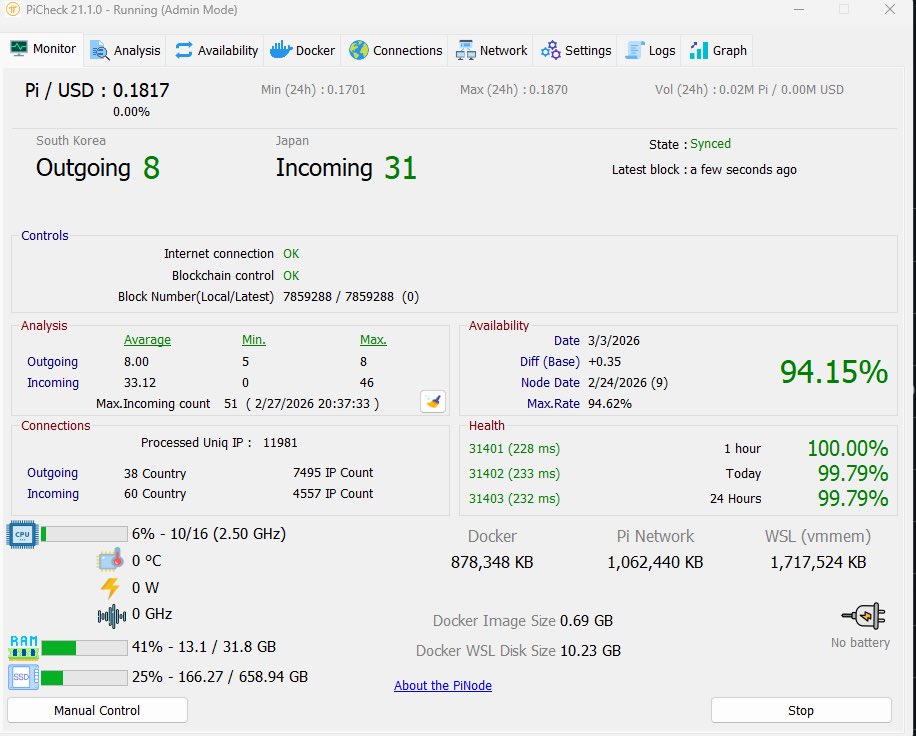Click the power plug No battery icon
Viewport: 916px width, 736px height.
pyautogui.click(x=864, y=616)
